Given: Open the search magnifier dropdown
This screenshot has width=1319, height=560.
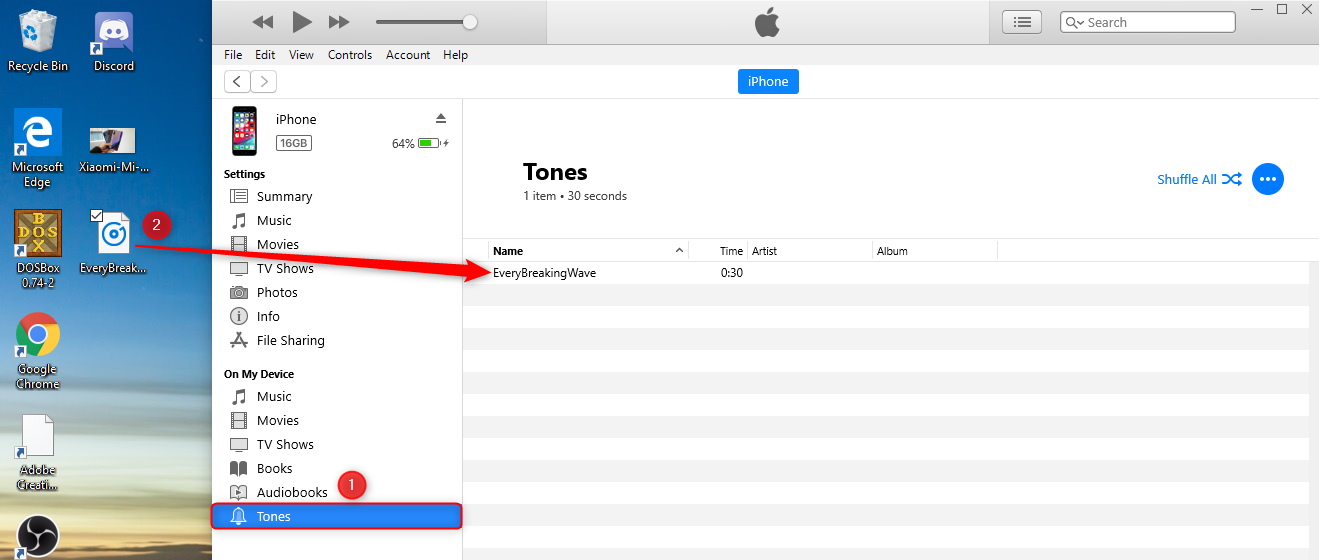Looking at the screenshot, I should [1075, 22].
